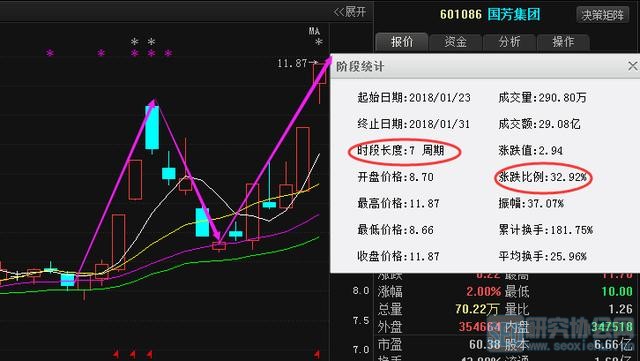Open the 分析 tab
The image size is (640, 361).
point(509,42)
